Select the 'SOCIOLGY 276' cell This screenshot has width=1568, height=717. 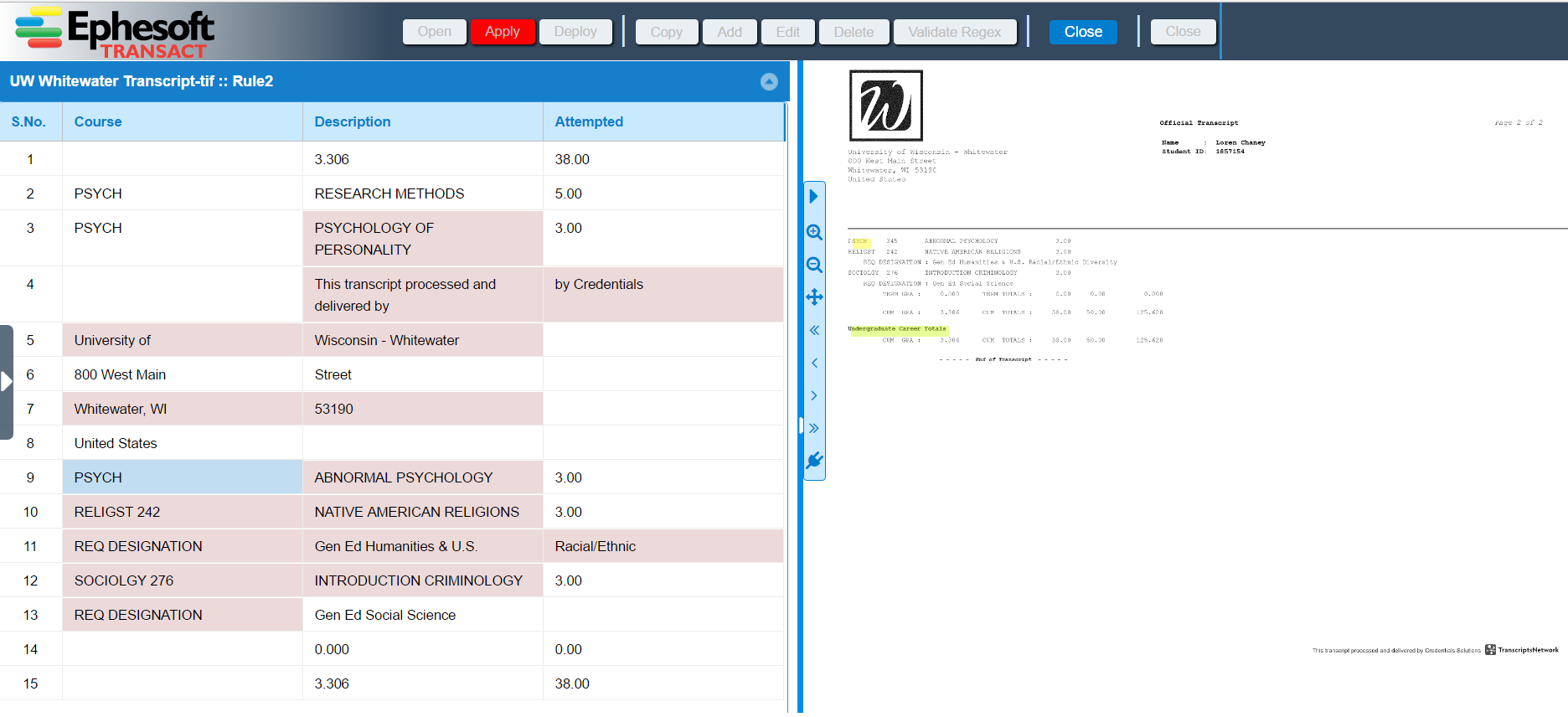tap(183, 580)
